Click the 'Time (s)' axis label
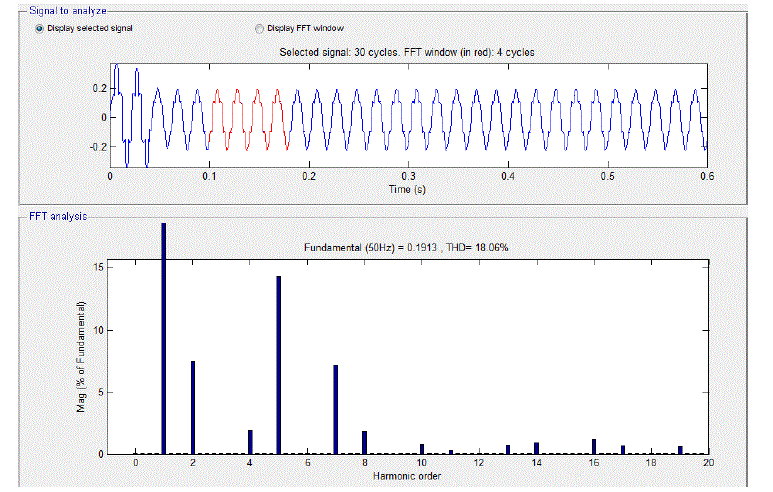 click(x=408, y=187)
